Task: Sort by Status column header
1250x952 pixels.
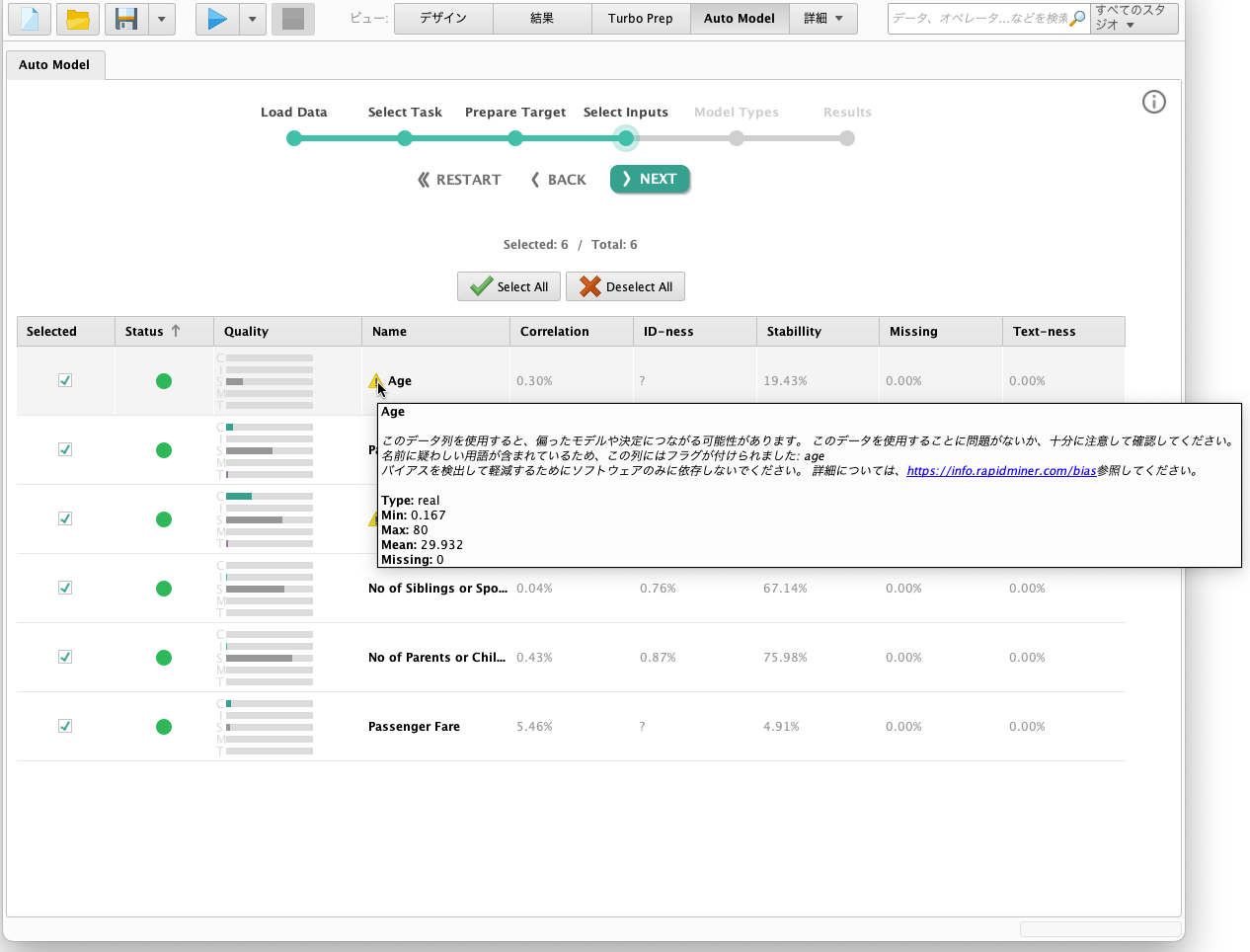Action: click(x=164, y=332)
